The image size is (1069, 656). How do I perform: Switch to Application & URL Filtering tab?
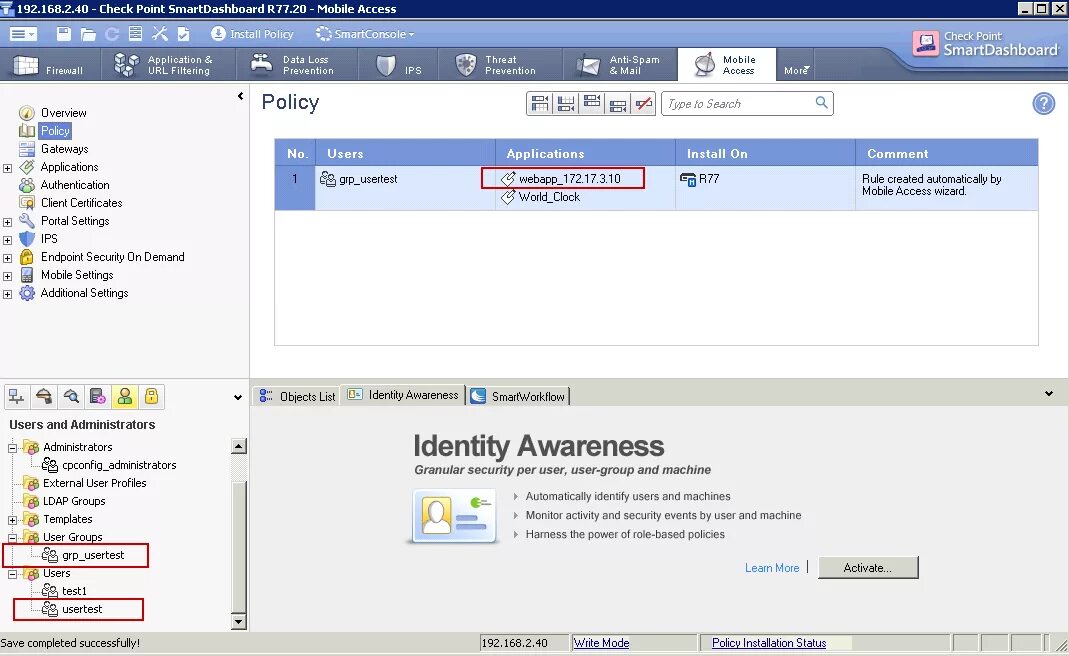168,65
